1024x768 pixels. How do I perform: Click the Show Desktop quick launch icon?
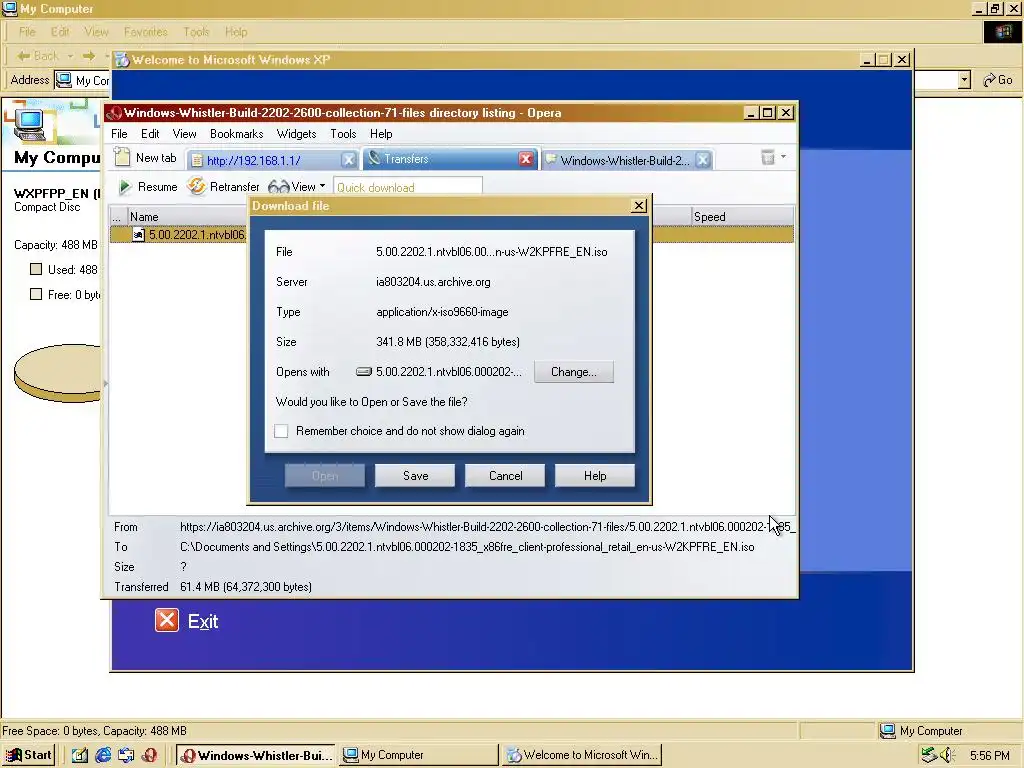(x=80, y=756)
